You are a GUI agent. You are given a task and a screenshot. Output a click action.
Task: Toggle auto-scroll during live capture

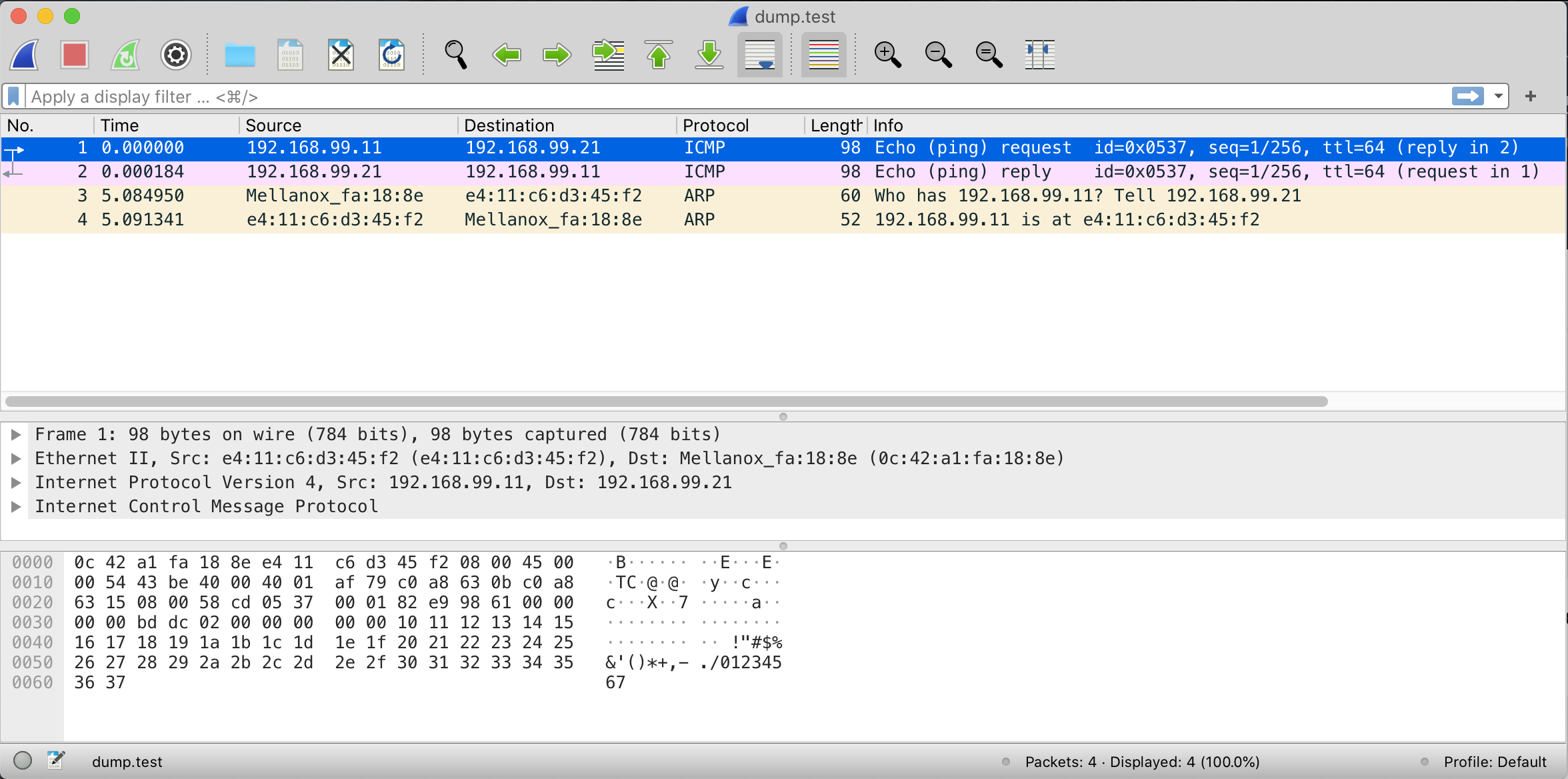[759, 55]
